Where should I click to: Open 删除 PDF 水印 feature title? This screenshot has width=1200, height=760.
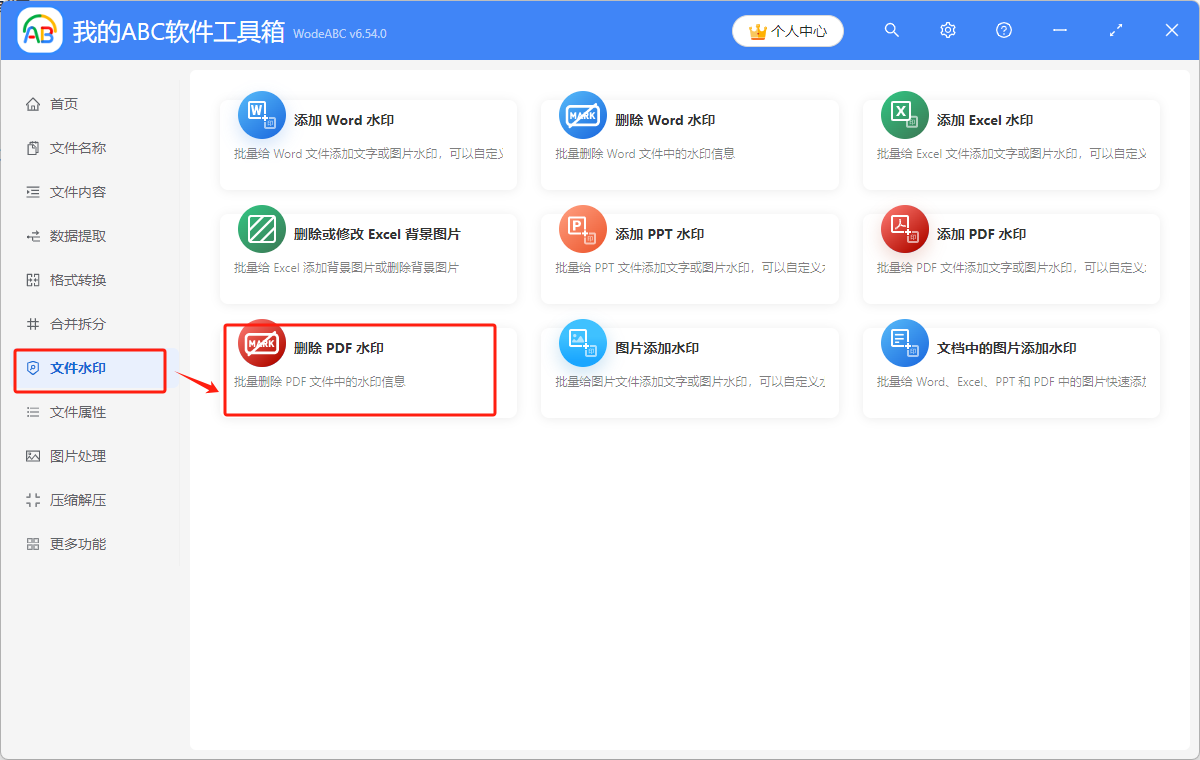point(339,348)
